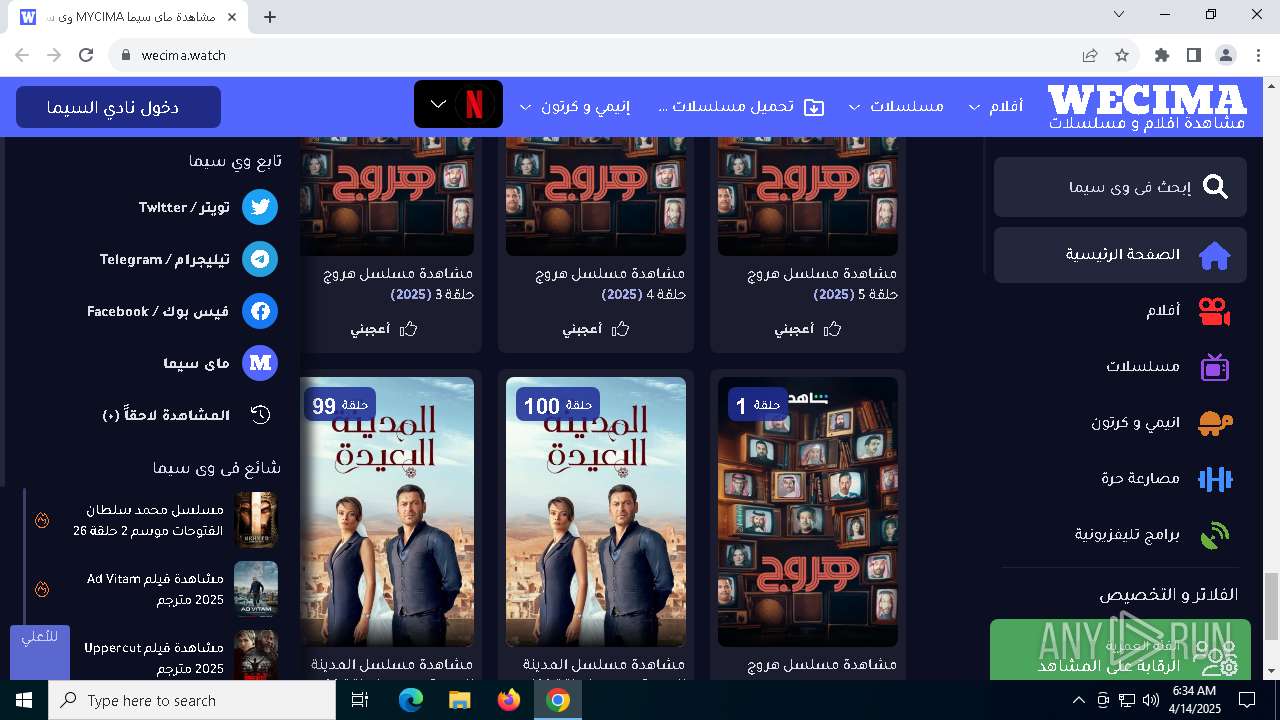Click the movies camera icon
This screenshot has height=720, width=1280.
[x=1215, y=311]
